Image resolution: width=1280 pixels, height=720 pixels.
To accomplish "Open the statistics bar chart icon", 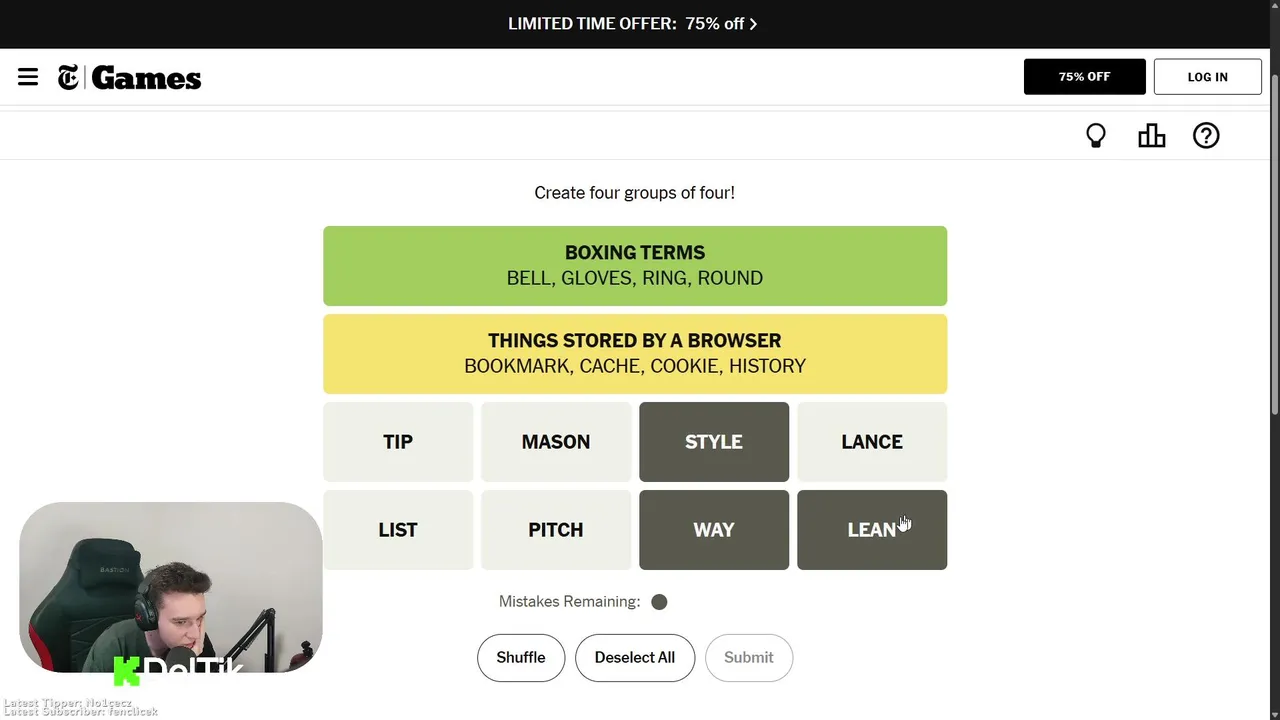I will click(1152, 136).
